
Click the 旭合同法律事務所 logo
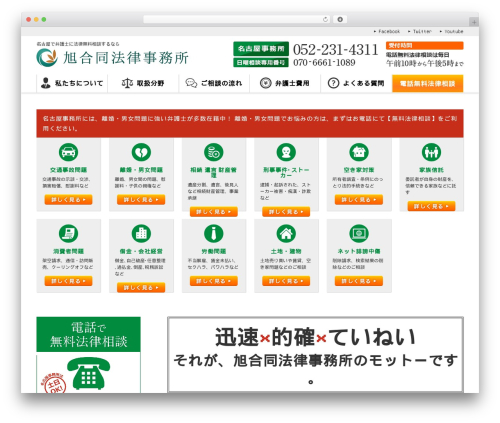coord(113,57)
